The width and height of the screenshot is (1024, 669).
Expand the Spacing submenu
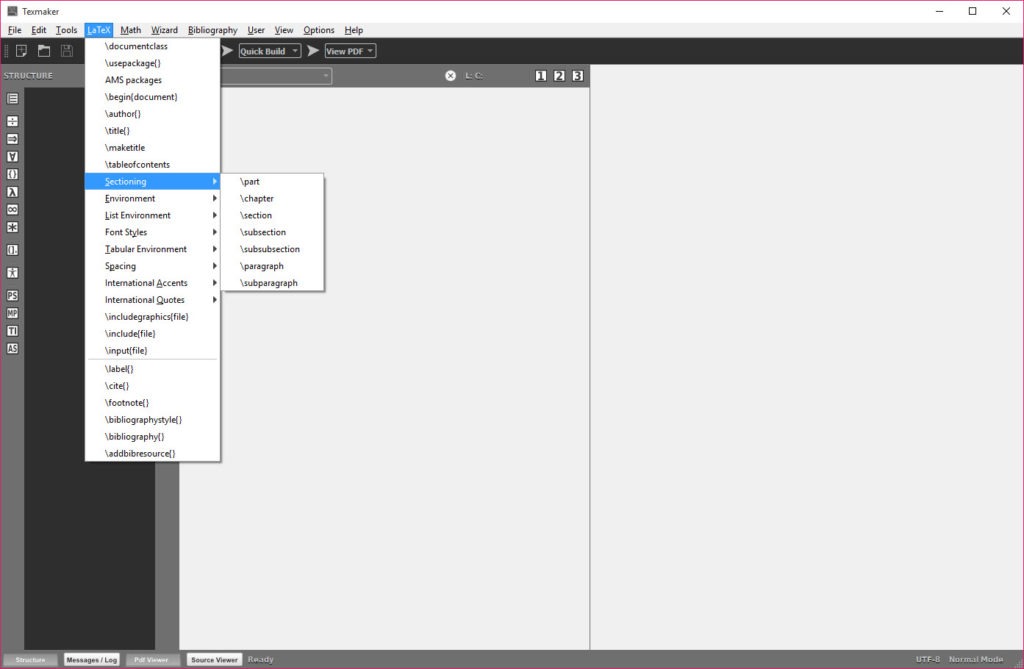pyautogui.click(x=153, y=267)
